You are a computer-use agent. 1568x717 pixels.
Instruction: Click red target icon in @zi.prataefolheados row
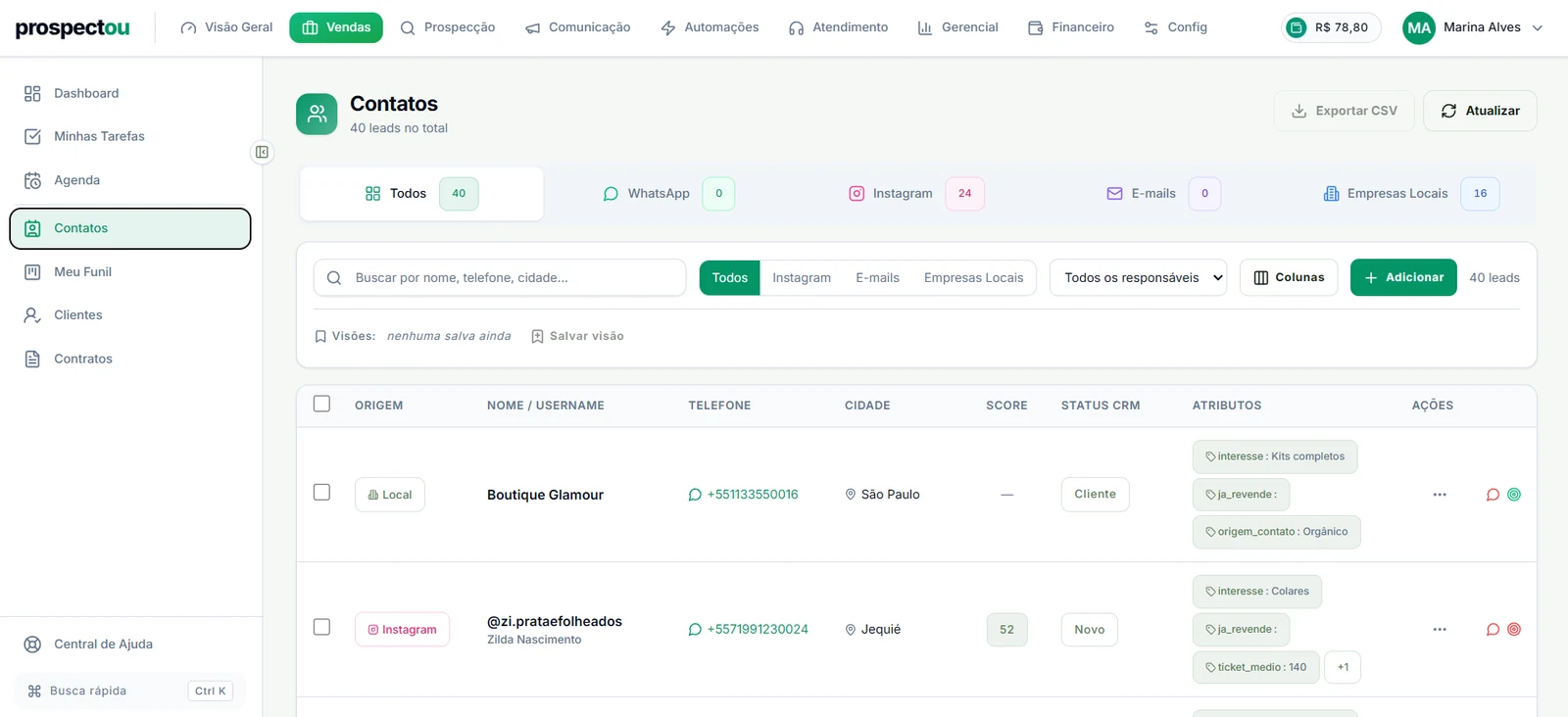point(1514,630)
